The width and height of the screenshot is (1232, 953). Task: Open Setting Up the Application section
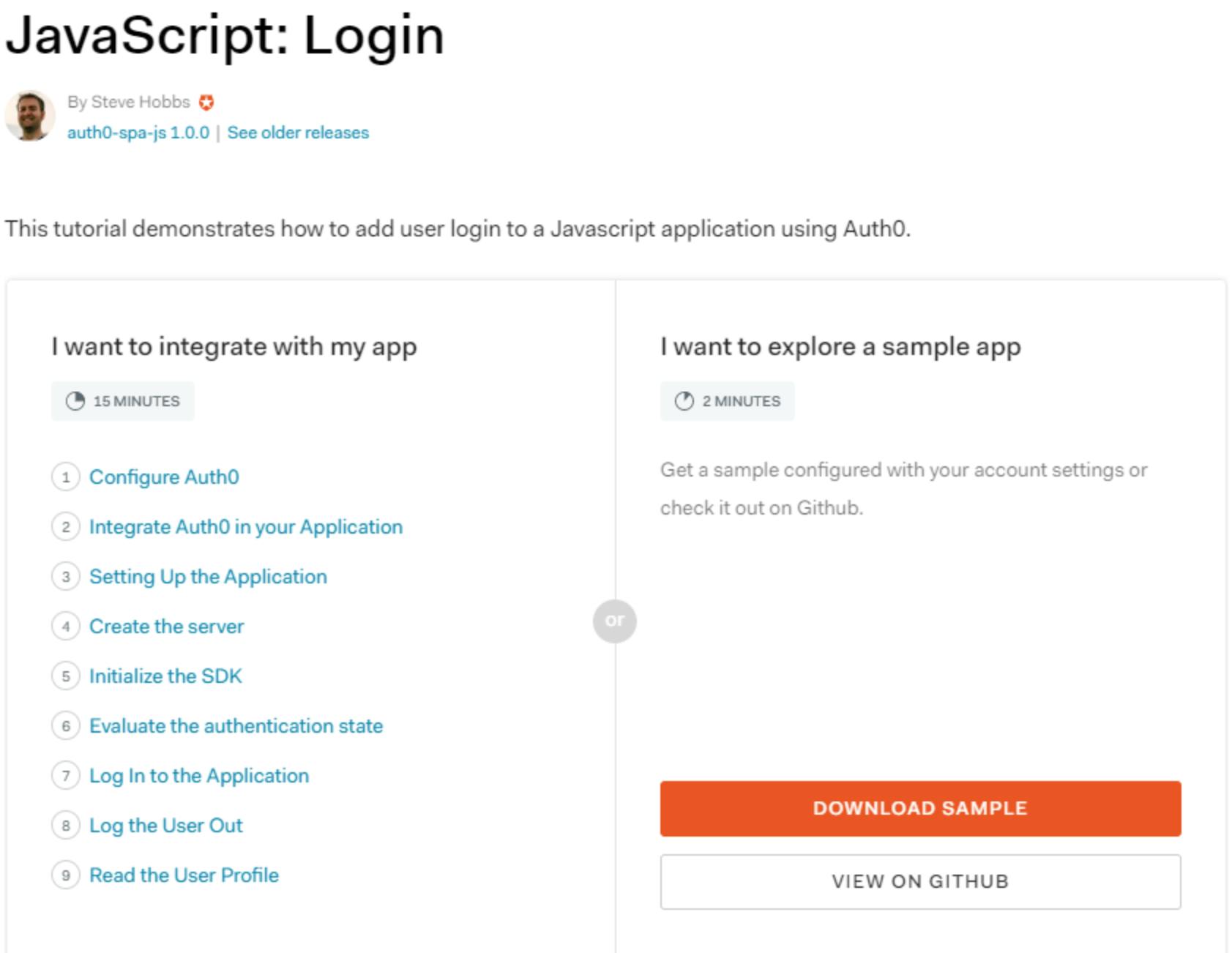208,577
